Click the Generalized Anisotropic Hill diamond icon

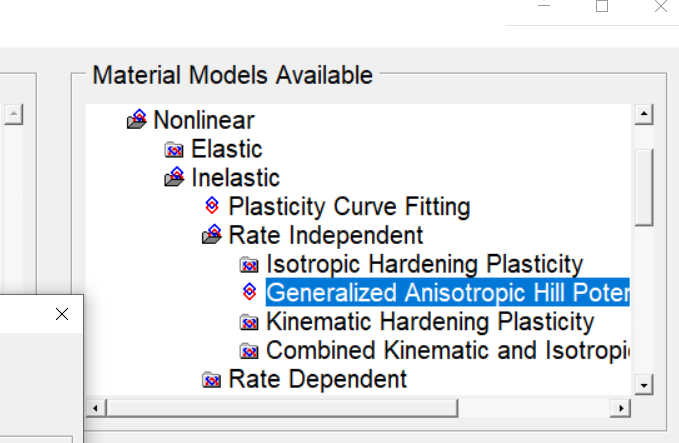[249, 291]
